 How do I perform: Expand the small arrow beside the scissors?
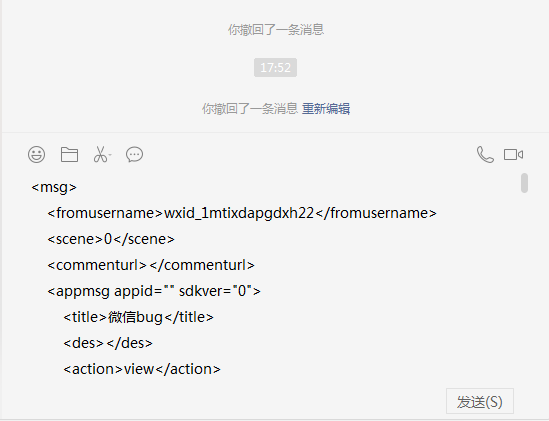110,154
